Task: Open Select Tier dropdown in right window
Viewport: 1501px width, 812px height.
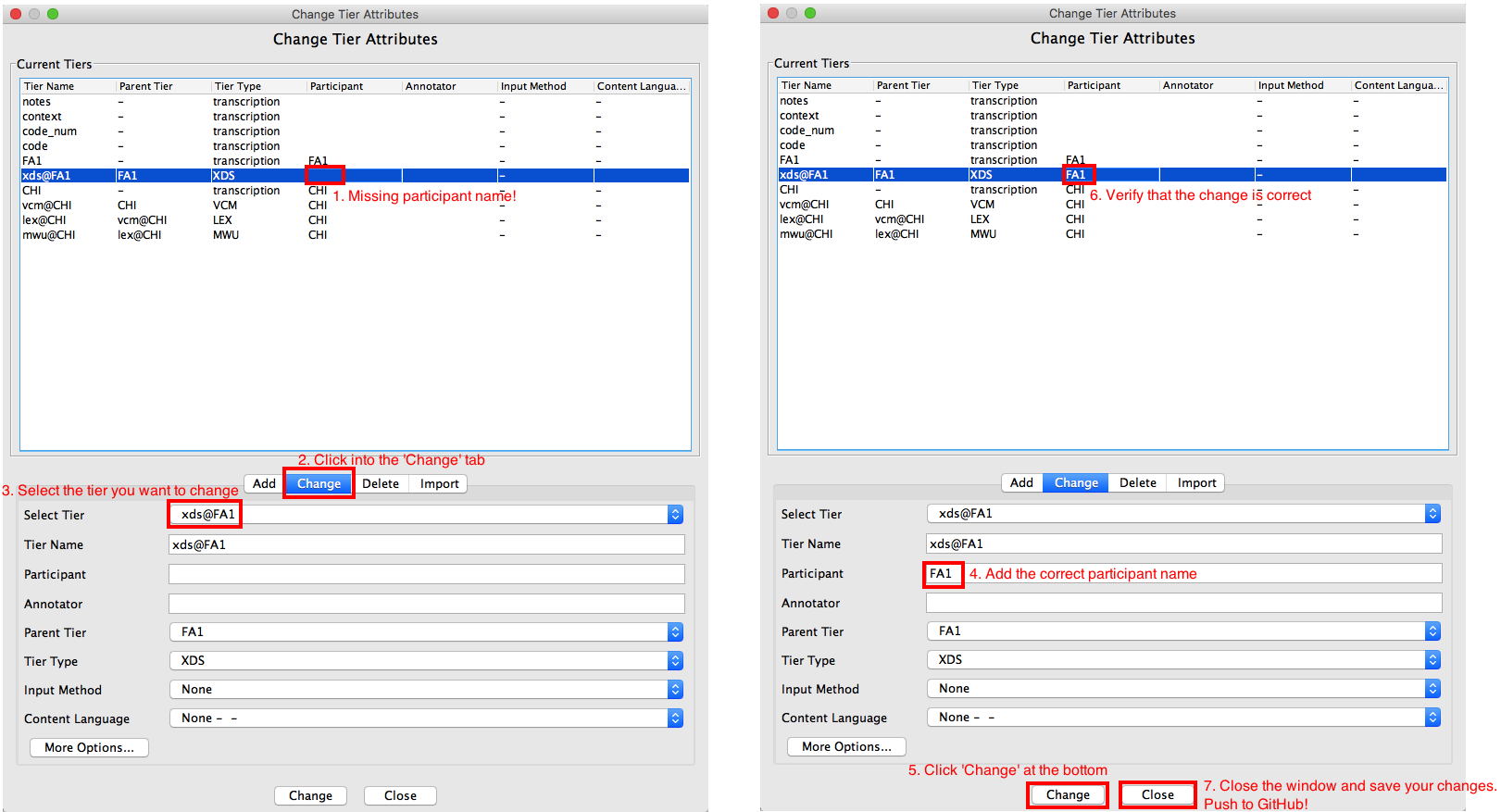Action: tap(1183, 514)
